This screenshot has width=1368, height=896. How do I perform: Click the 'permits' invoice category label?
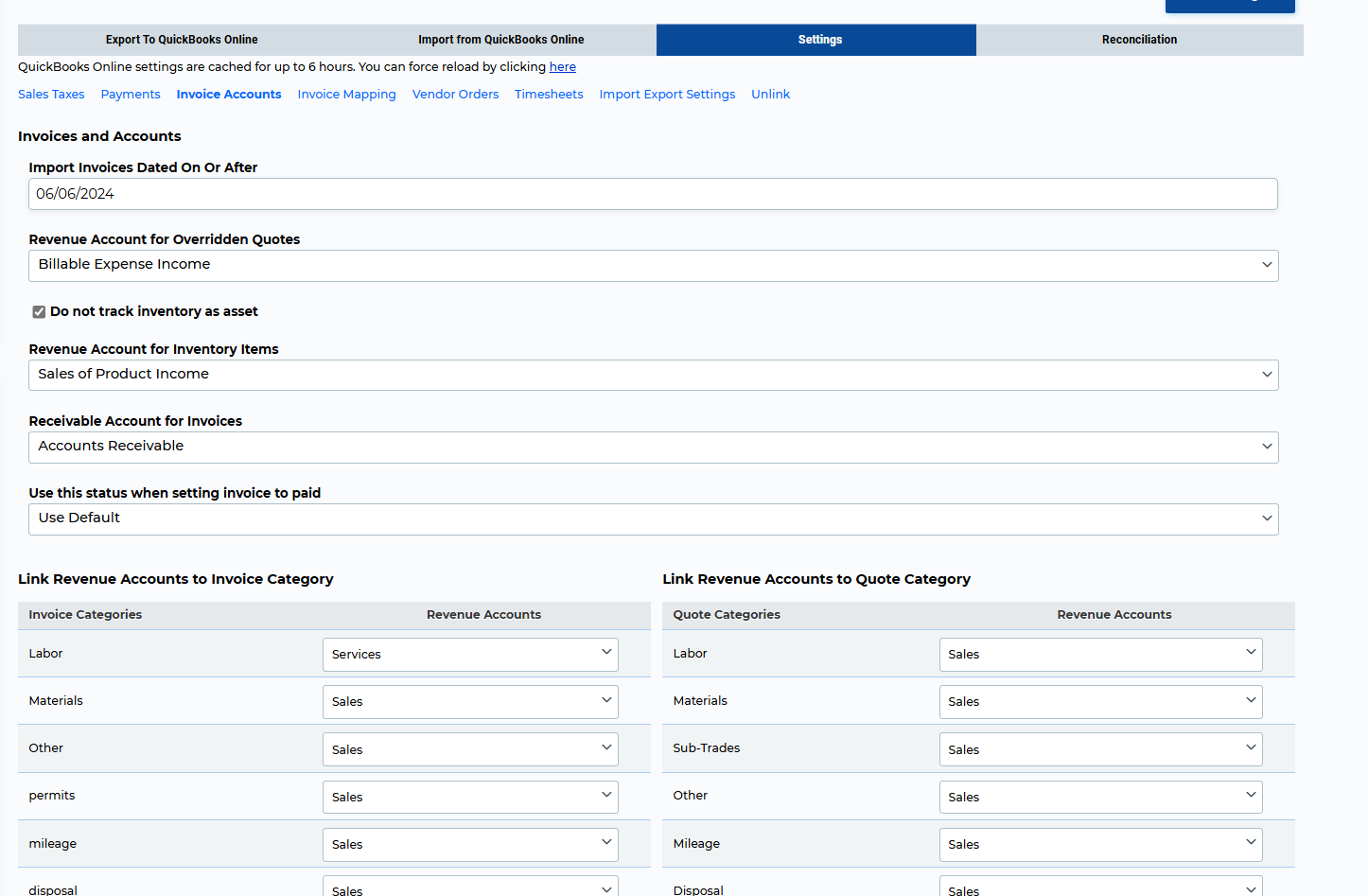52,796
